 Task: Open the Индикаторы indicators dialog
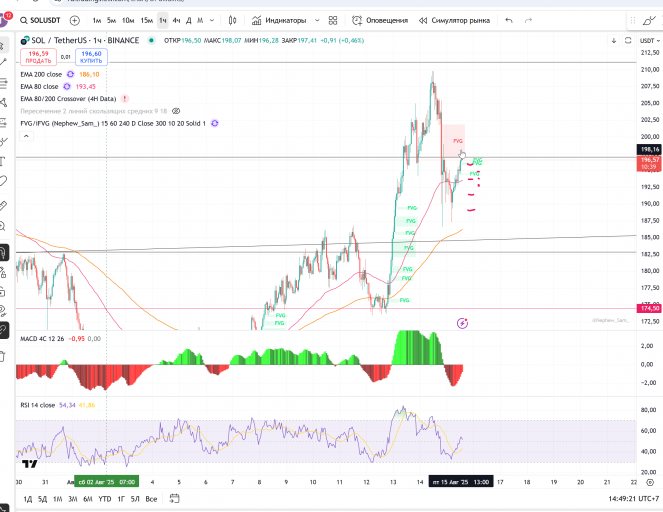point(279,20)
